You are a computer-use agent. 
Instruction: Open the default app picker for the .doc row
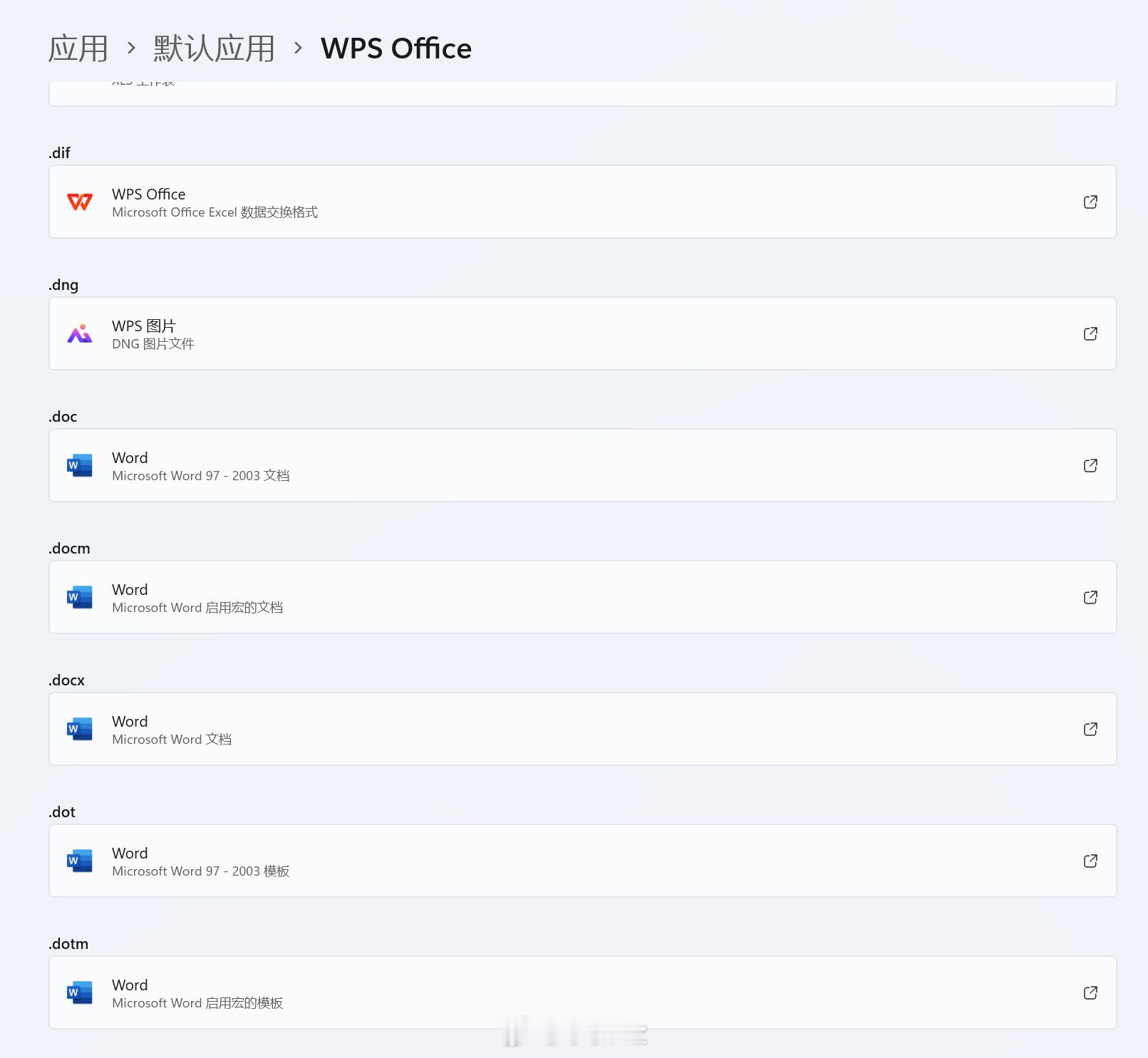tap(1090, 465)
